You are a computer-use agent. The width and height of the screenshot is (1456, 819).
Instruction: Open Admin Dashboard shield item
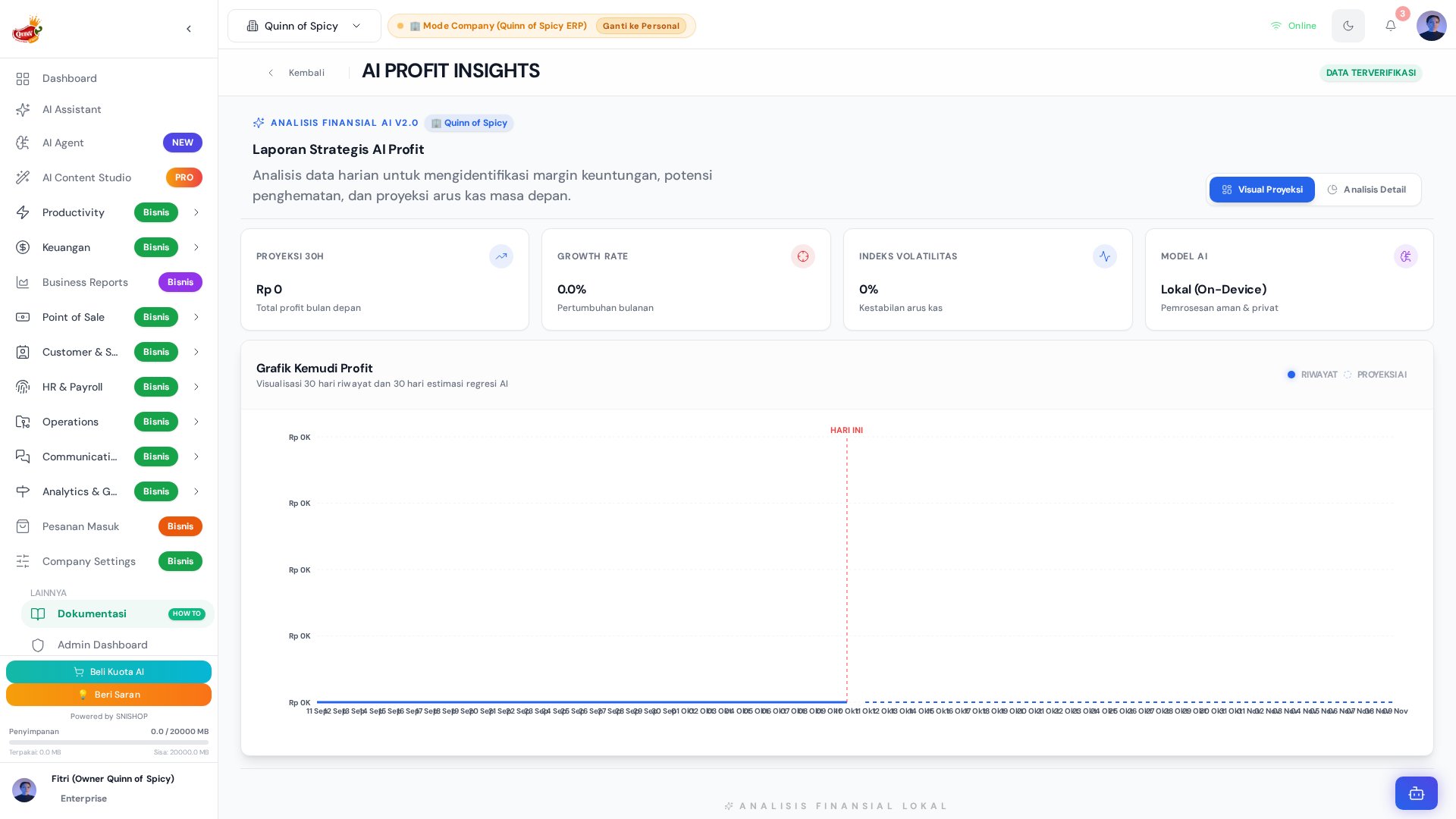pyautogui.click(x=118, y=645)
